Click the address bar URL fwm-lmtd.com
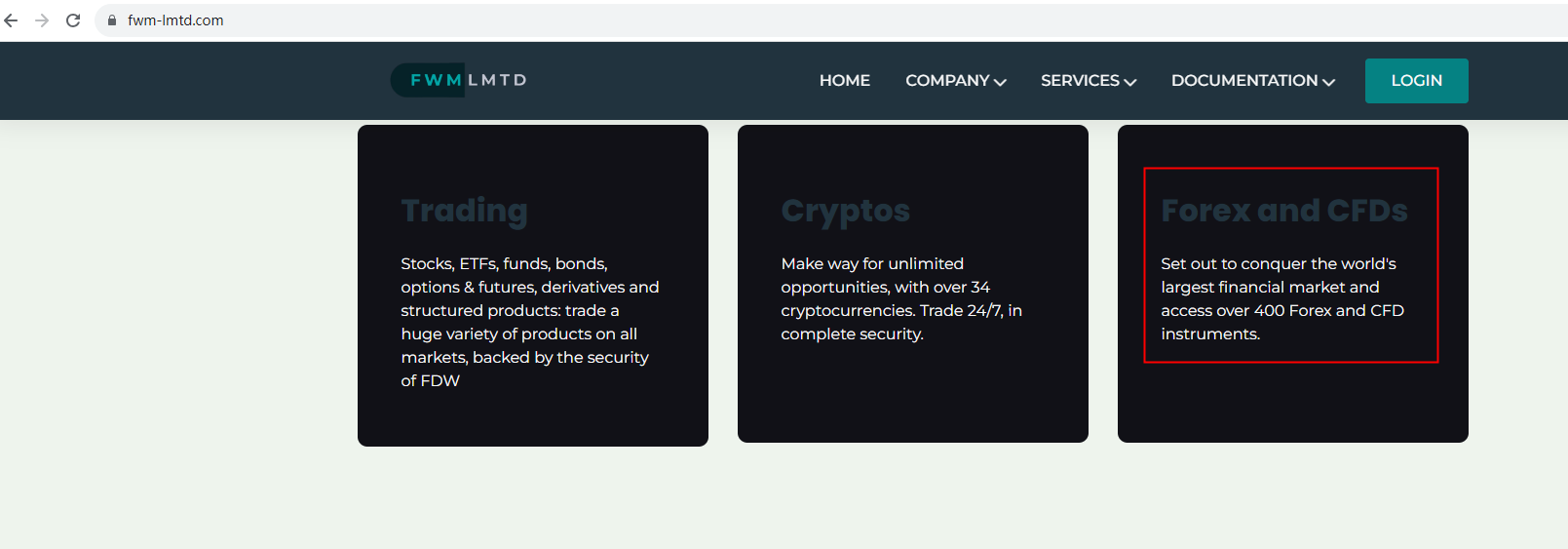1568x549 pixels. coord(175,20)
